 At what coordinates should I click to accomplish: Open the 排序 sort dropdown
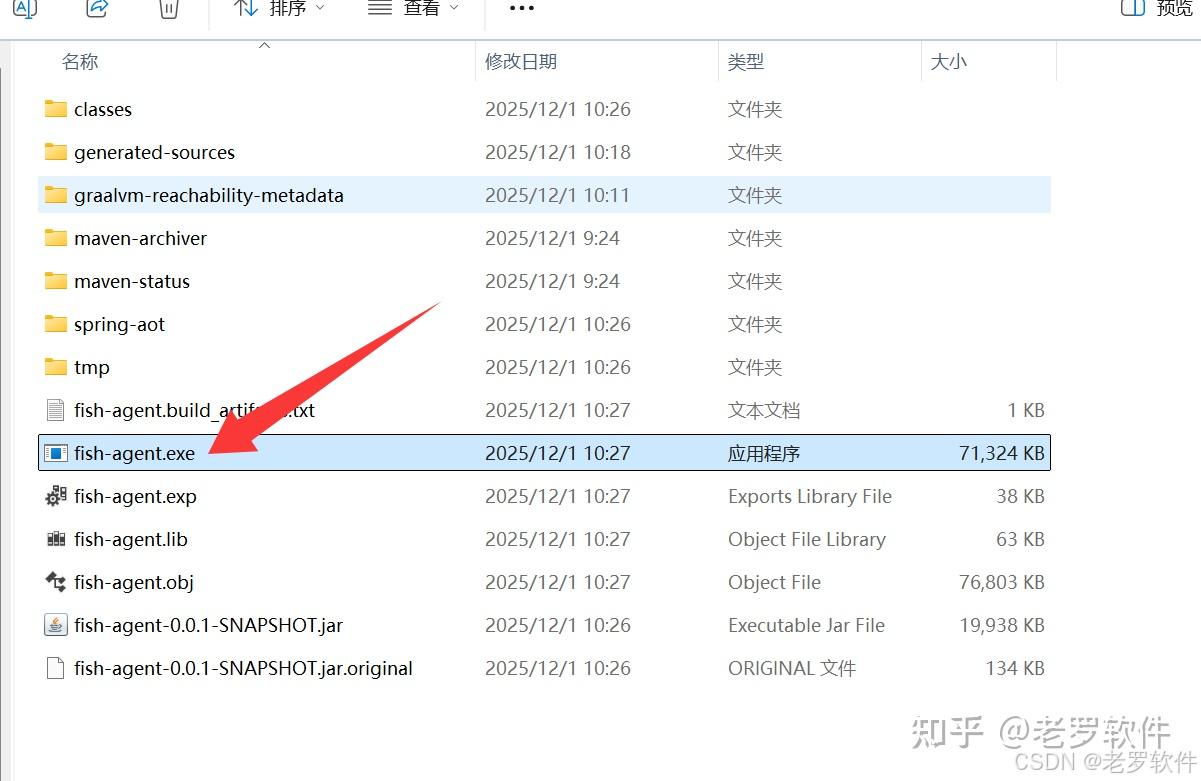(x=278, y=9)
